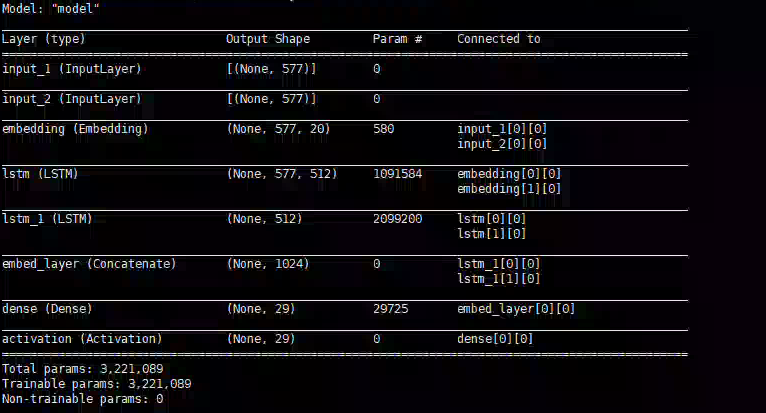Viewport: 766px width, 413px height.
Task: Click the "Output Shape" column header
Action: pyautogui.click(x=268, y=39)
